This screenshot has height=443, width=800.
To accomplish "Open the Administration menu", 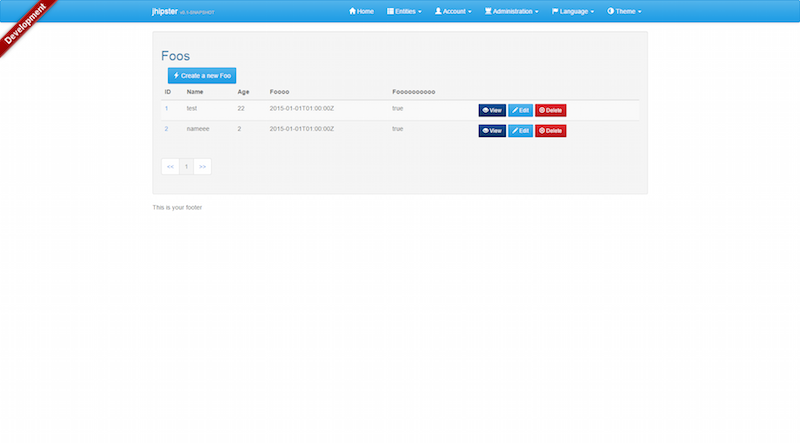I will 511,11.
